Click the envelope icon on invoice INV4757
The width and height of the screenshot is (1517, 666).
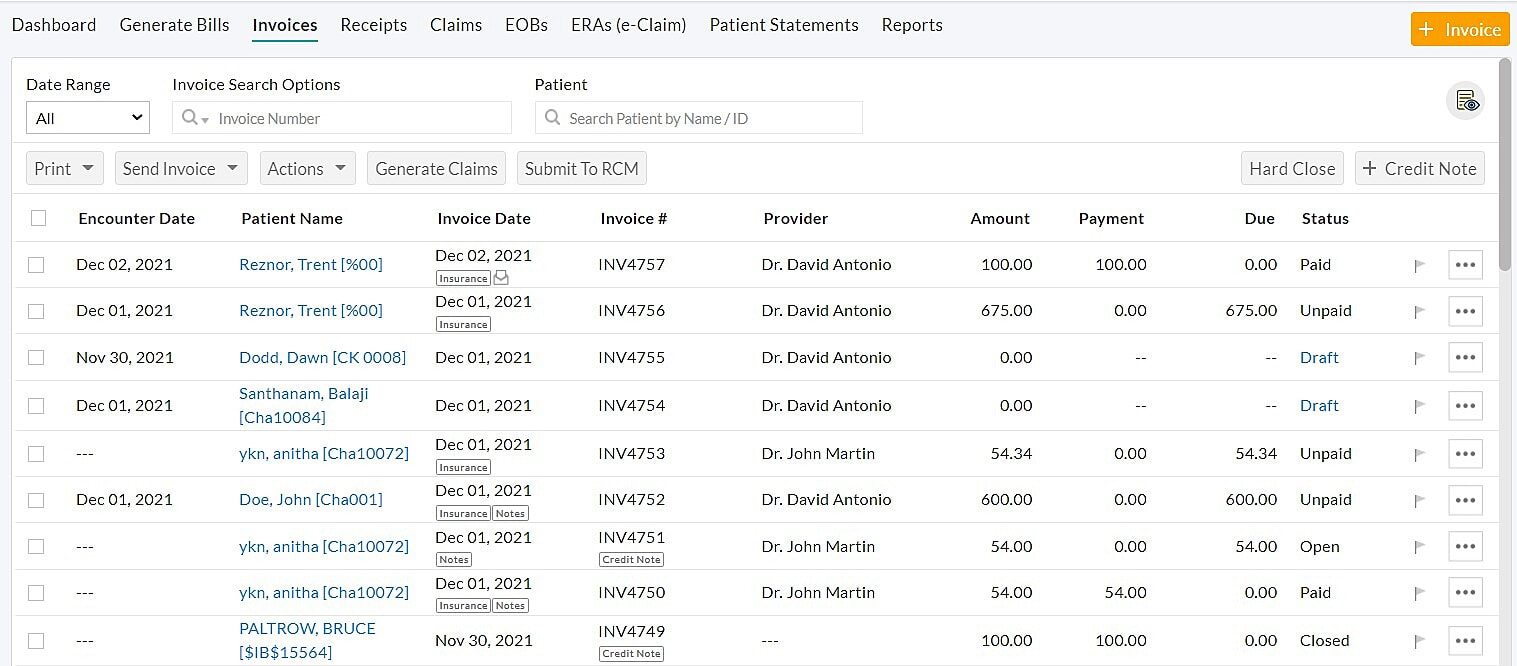501,278
